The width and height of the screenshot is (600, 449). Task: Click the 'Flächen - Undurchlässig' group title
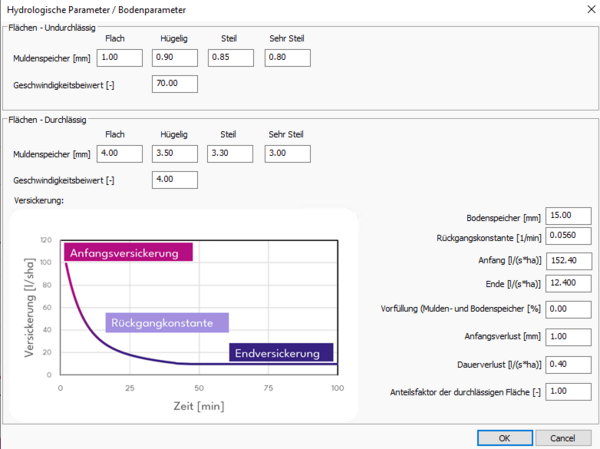[52, 28]
